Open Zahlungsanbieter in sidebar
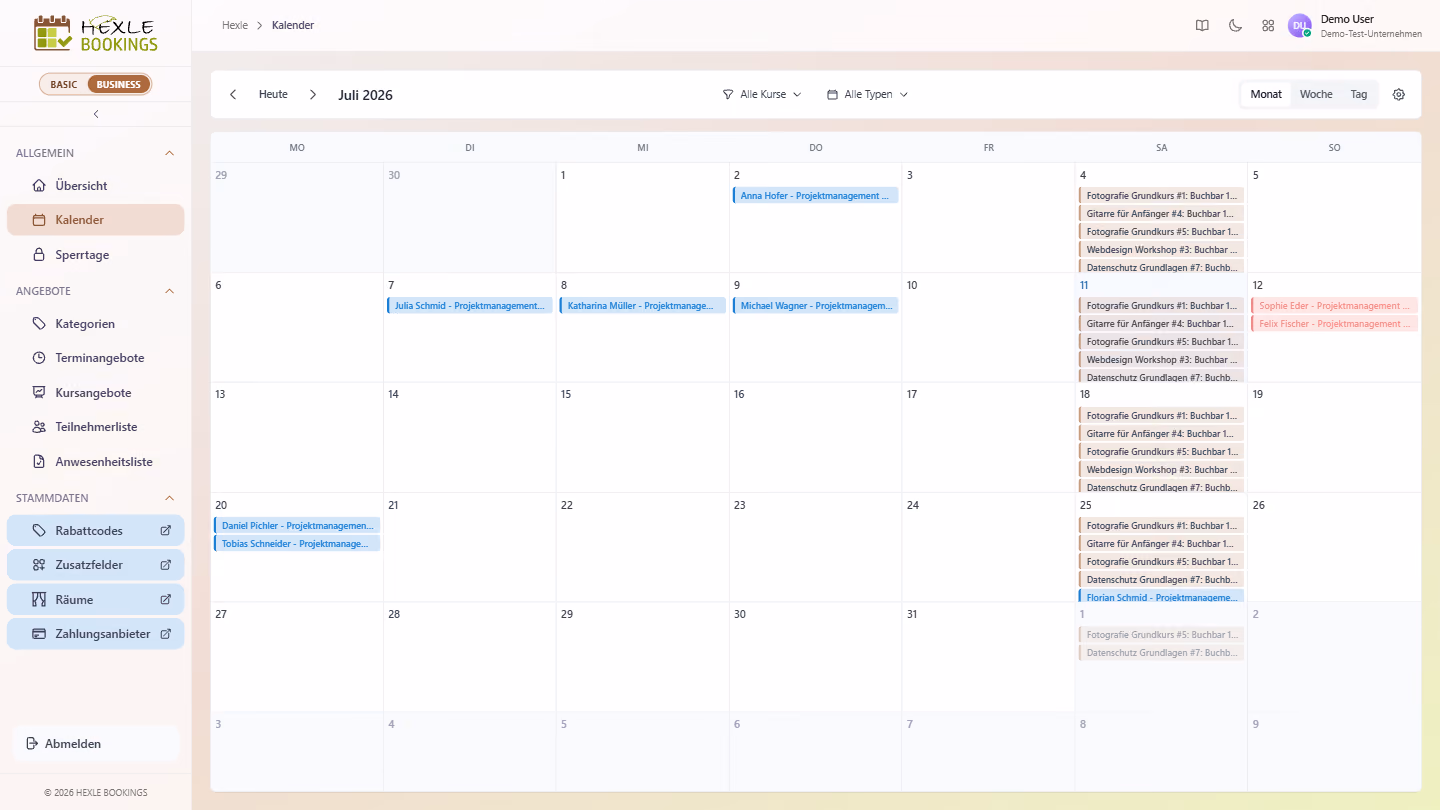The image size is (1440, 810). pos(96,634)
